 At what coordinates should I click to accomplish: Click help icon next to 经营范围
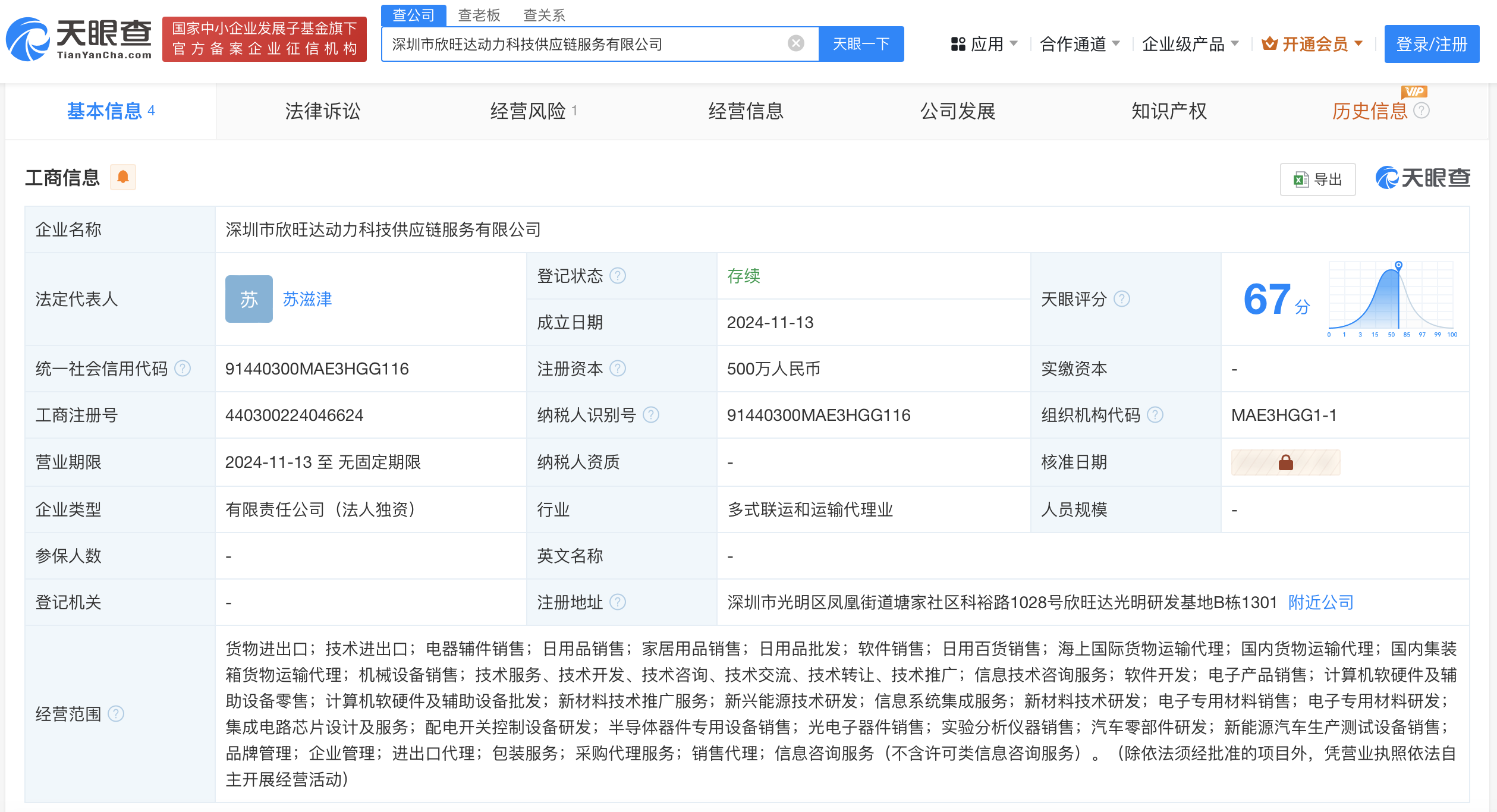116,713
